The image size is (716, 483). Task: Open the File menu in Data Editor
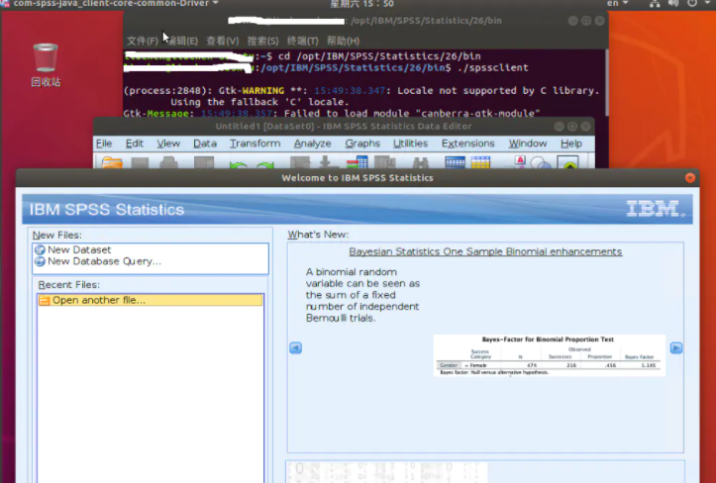click(104, 143)
